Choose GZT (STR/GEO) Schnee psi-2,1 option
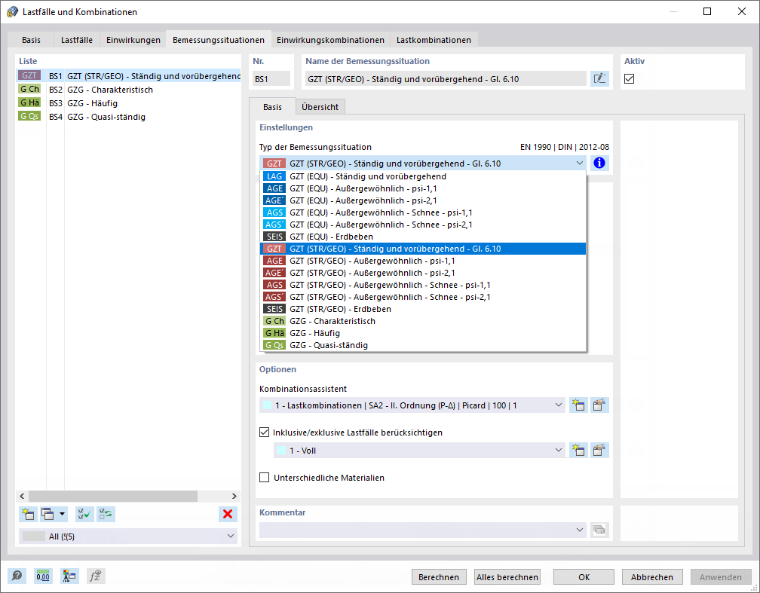Image resolution: width=760 pixels, height=593 pixels. (x=423, y=297)
